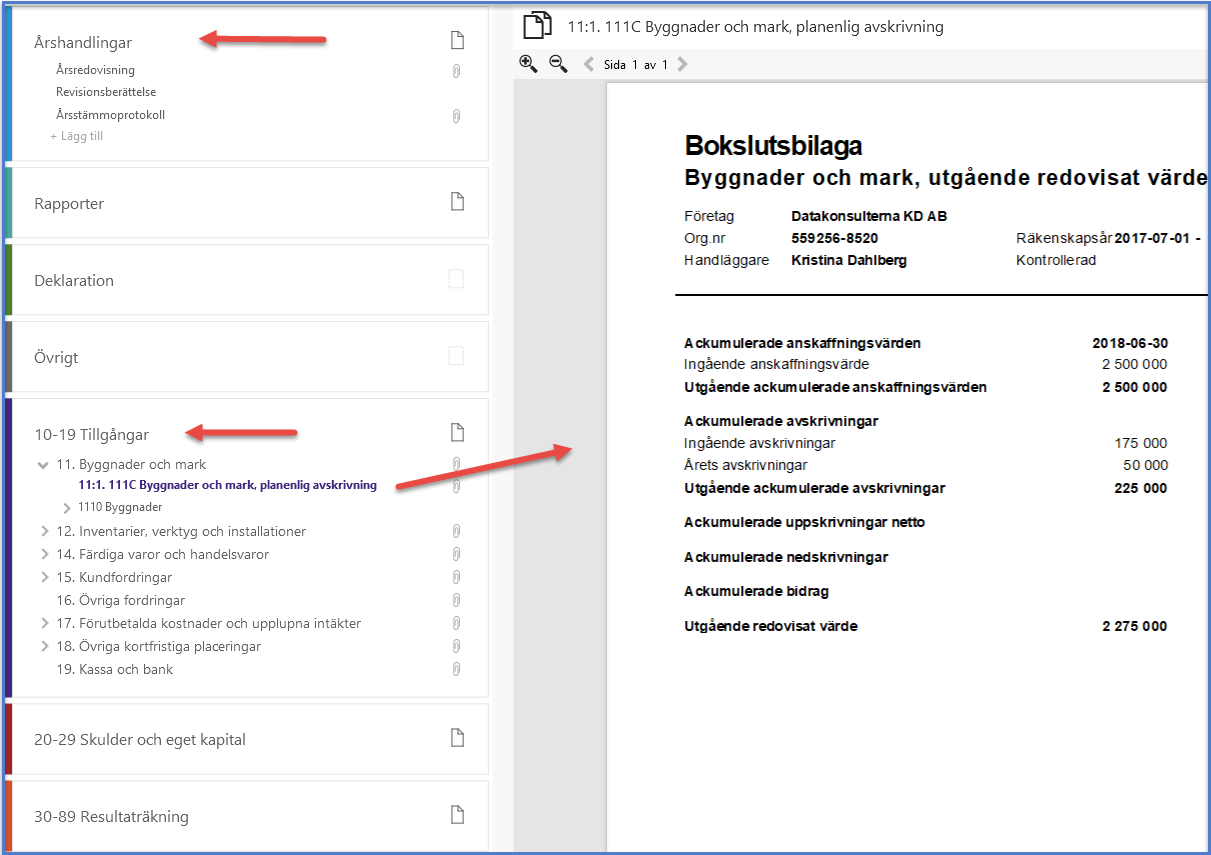Go to the next page of the preview
The height and width of the screenshot is (855, 1211).
tap(682, 64)
